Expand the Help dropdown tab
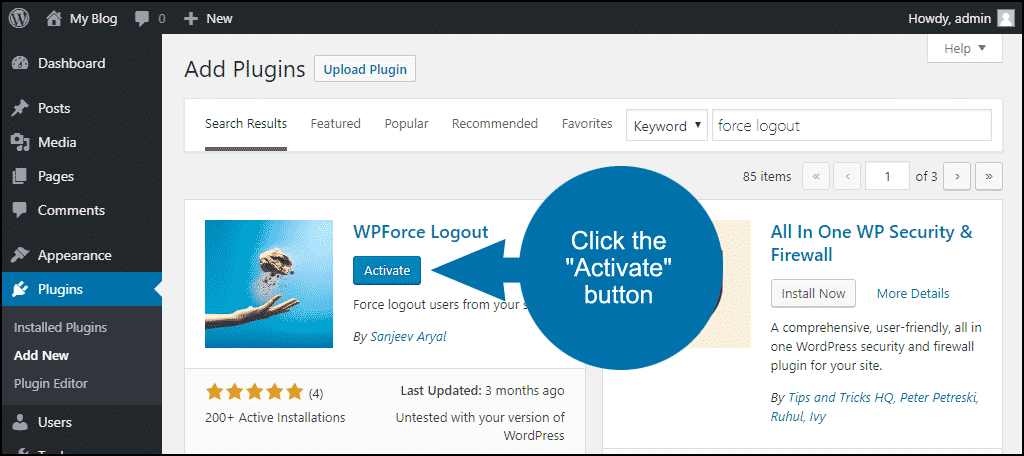This screenshot has width=1024, height=456. [965, 48]
